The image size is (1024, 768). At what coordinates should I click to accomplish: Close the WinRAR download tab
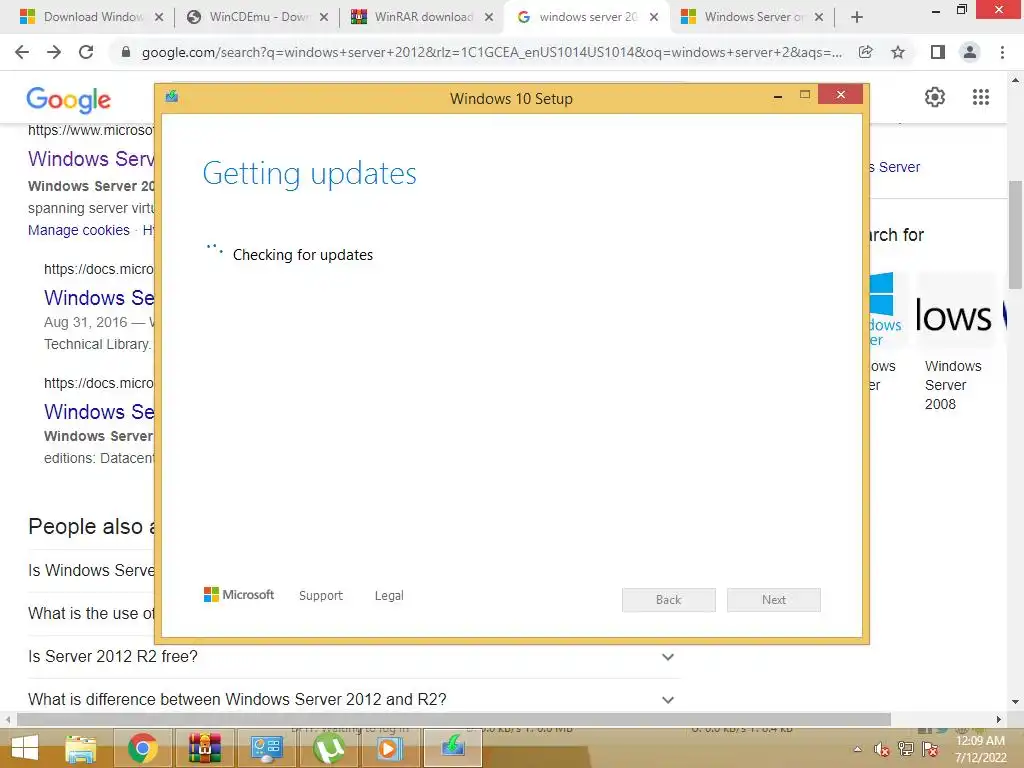[488, 18]
